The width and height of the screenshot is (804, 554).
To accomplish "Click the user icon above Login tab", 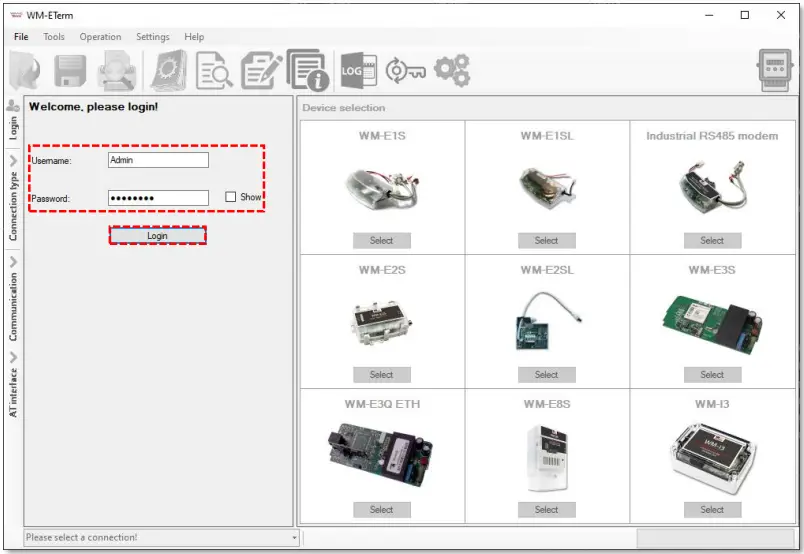I will coord(13,106).
